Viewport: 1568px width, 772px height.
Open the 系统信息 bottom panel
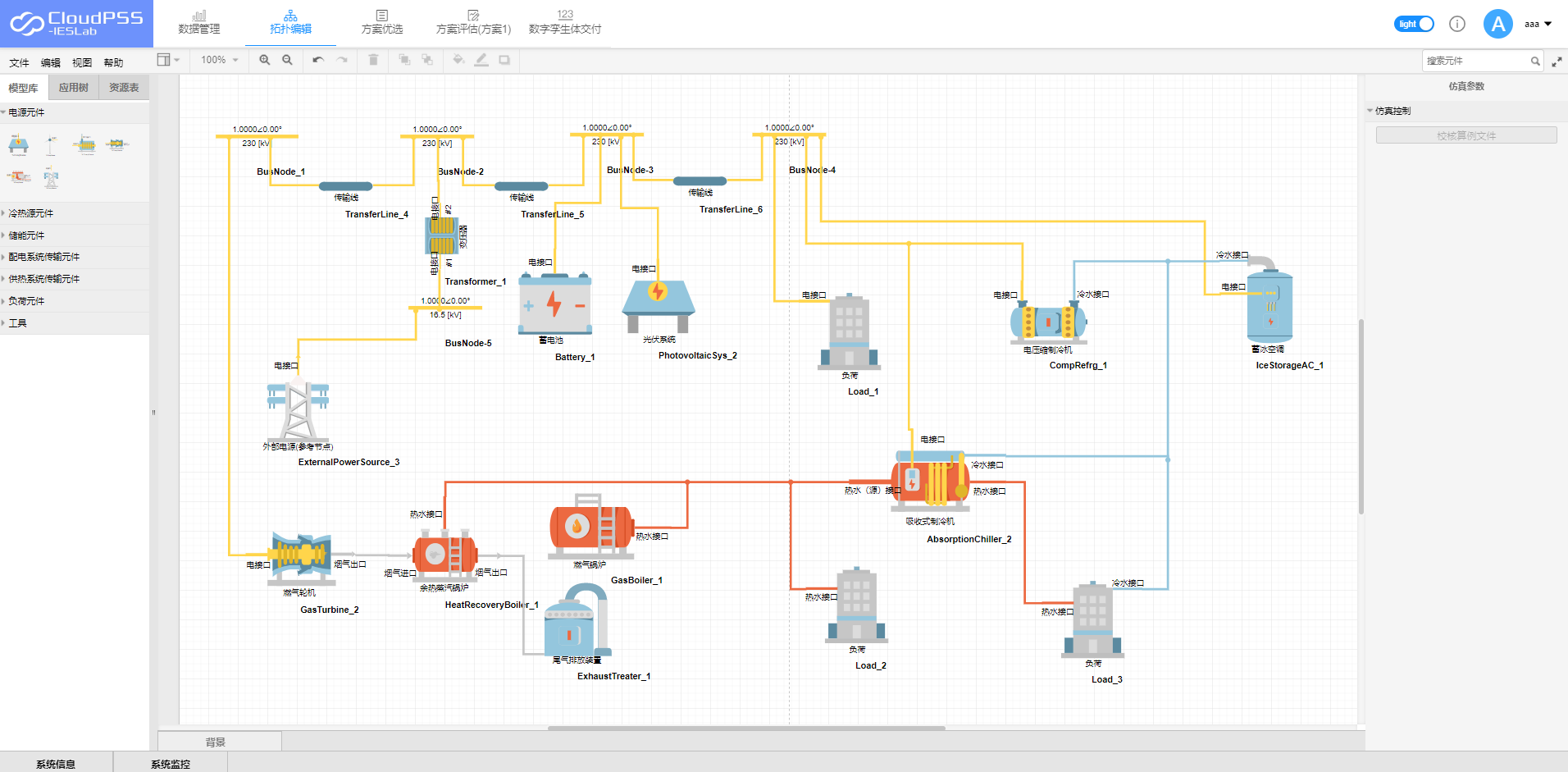tap(56, 764)
